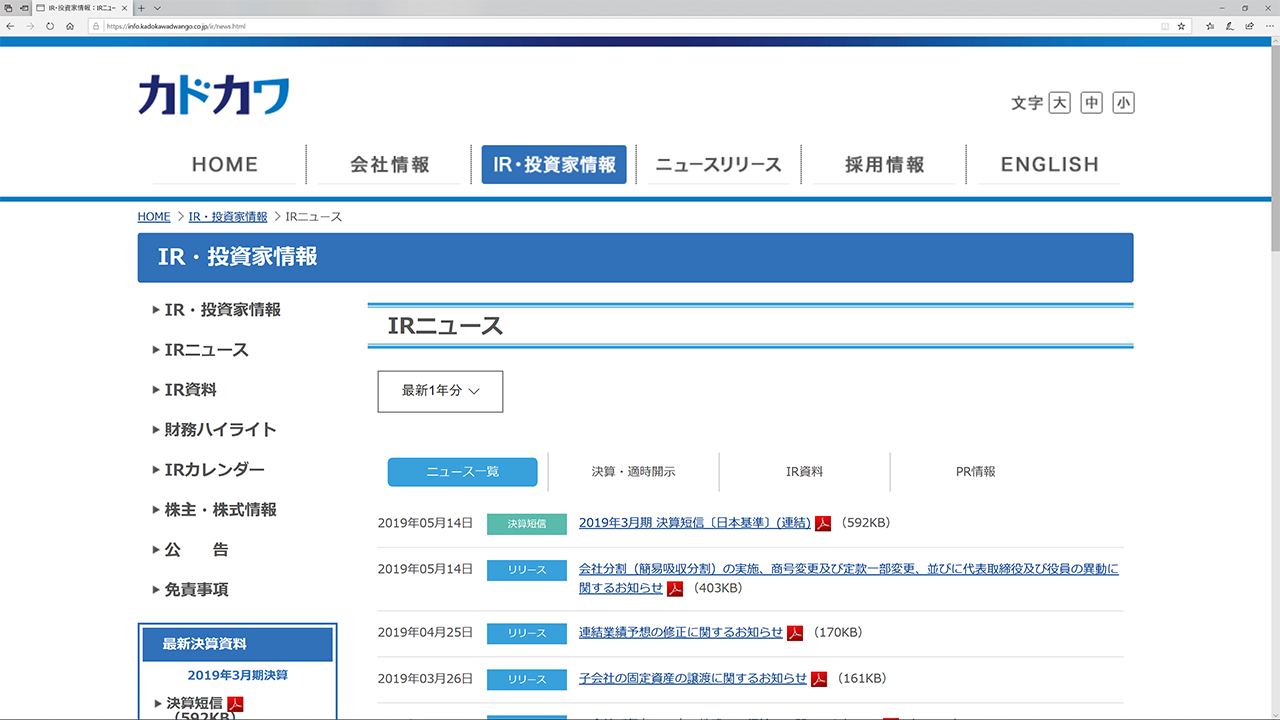Click the browser Back arrow
Screen dimensions: 1280x720
click(10, 26)
